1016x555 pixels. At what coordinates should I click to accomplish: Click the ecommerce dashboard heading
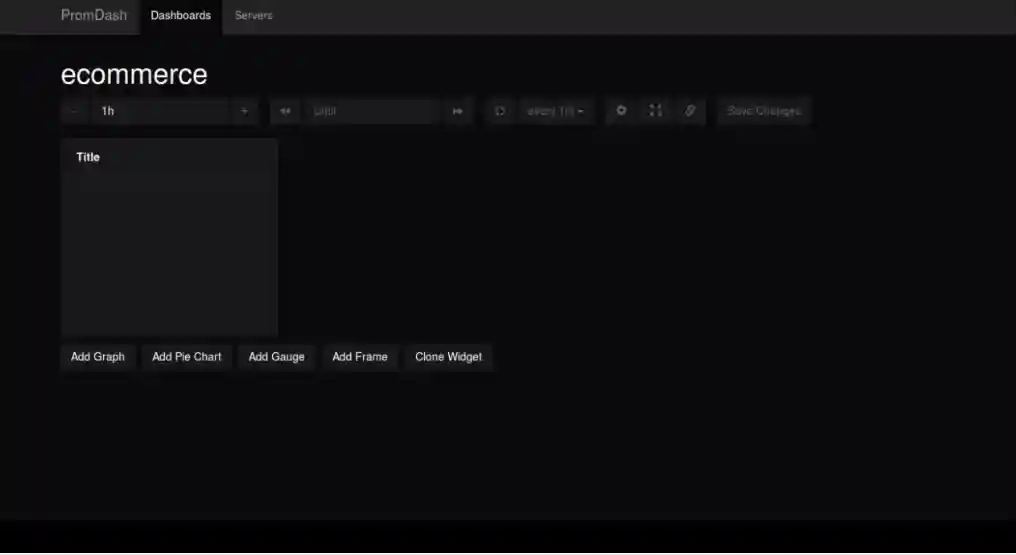[x=134, y=74]
